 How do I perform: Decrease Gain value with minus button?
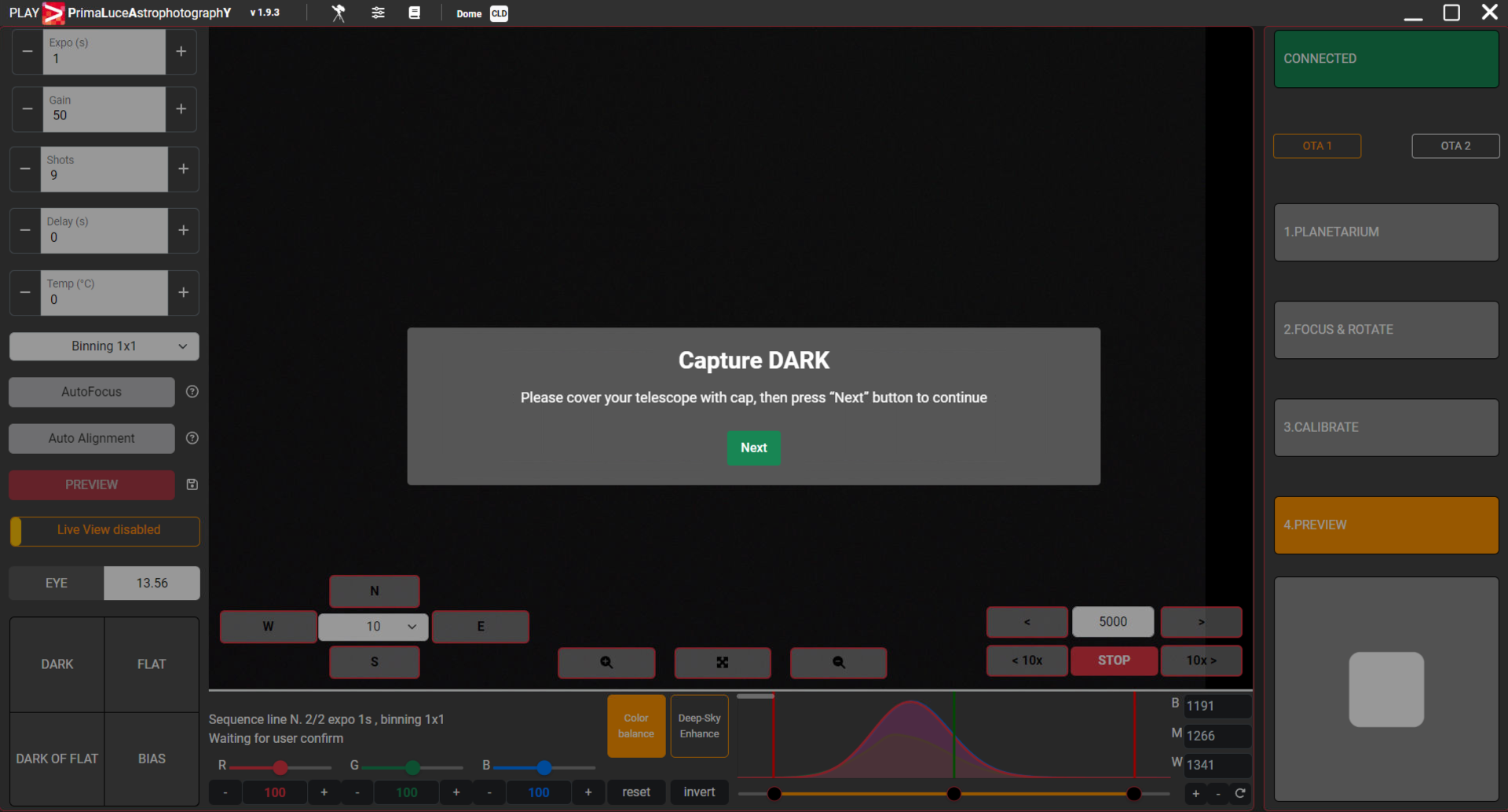(x=27, y=109)
